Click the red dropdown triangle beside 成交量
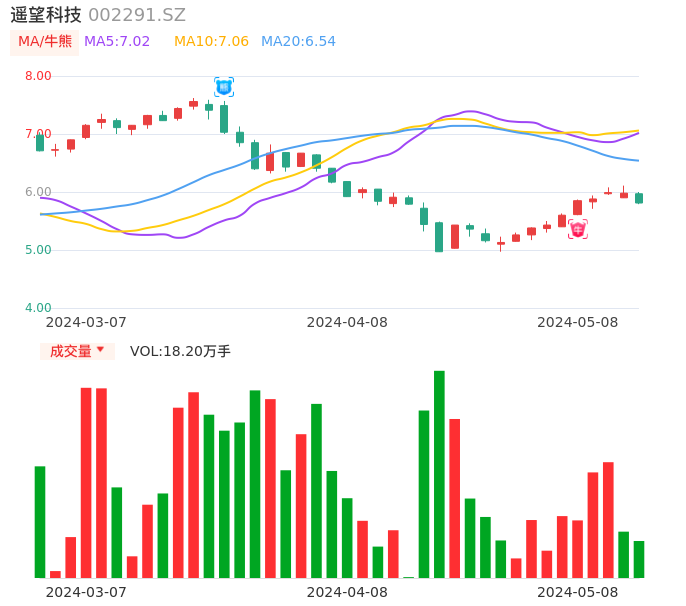 pyautogui.click(x=100, y=350)
